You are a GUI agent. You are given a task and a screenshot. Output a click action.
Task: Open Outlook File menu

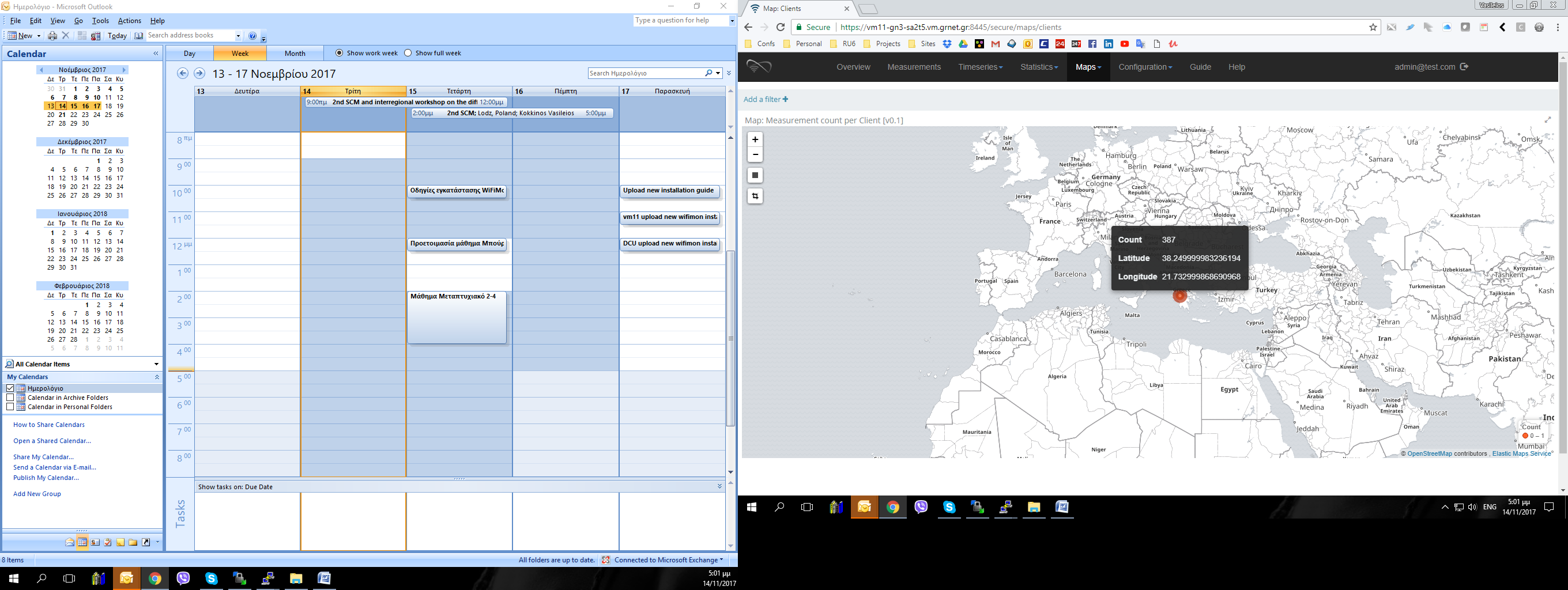coord(16,21)
